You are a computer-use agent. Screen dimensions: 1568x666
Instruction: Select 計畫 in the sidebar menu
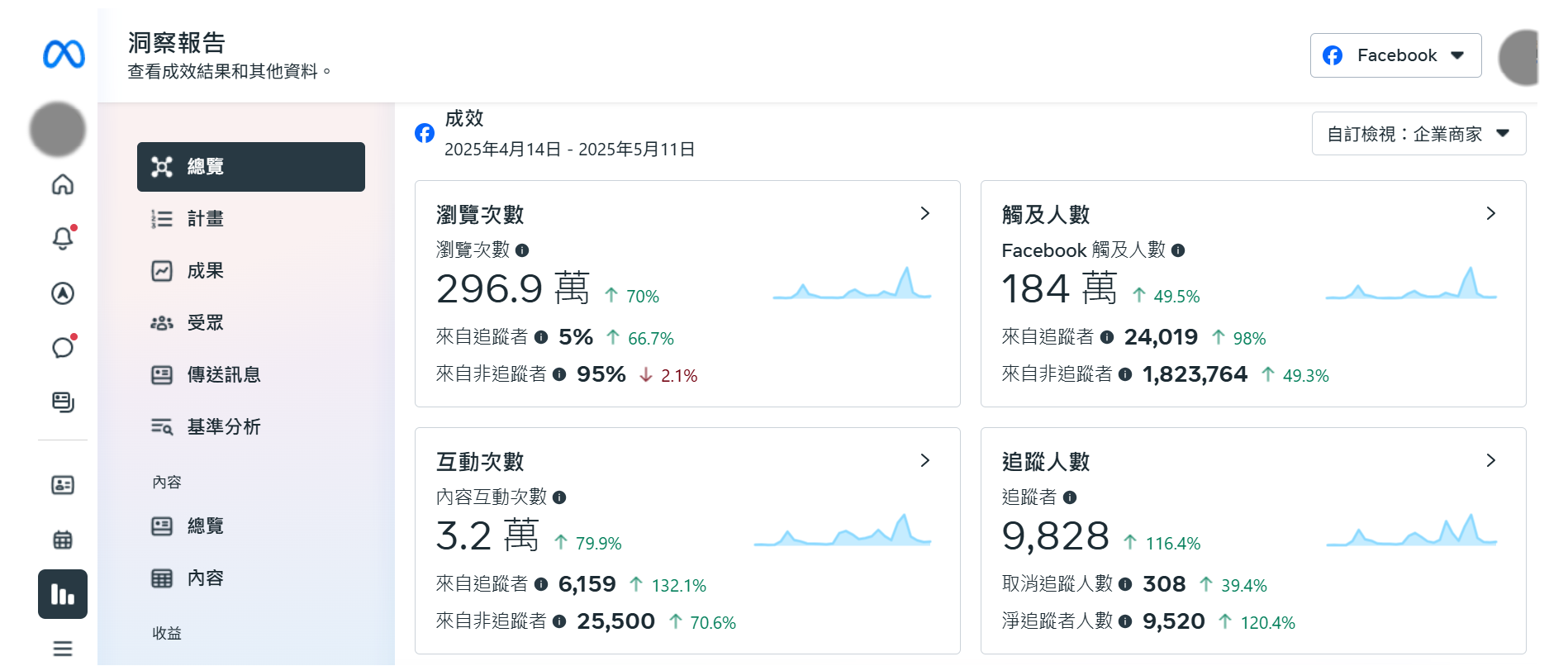(x=205, y=219)
